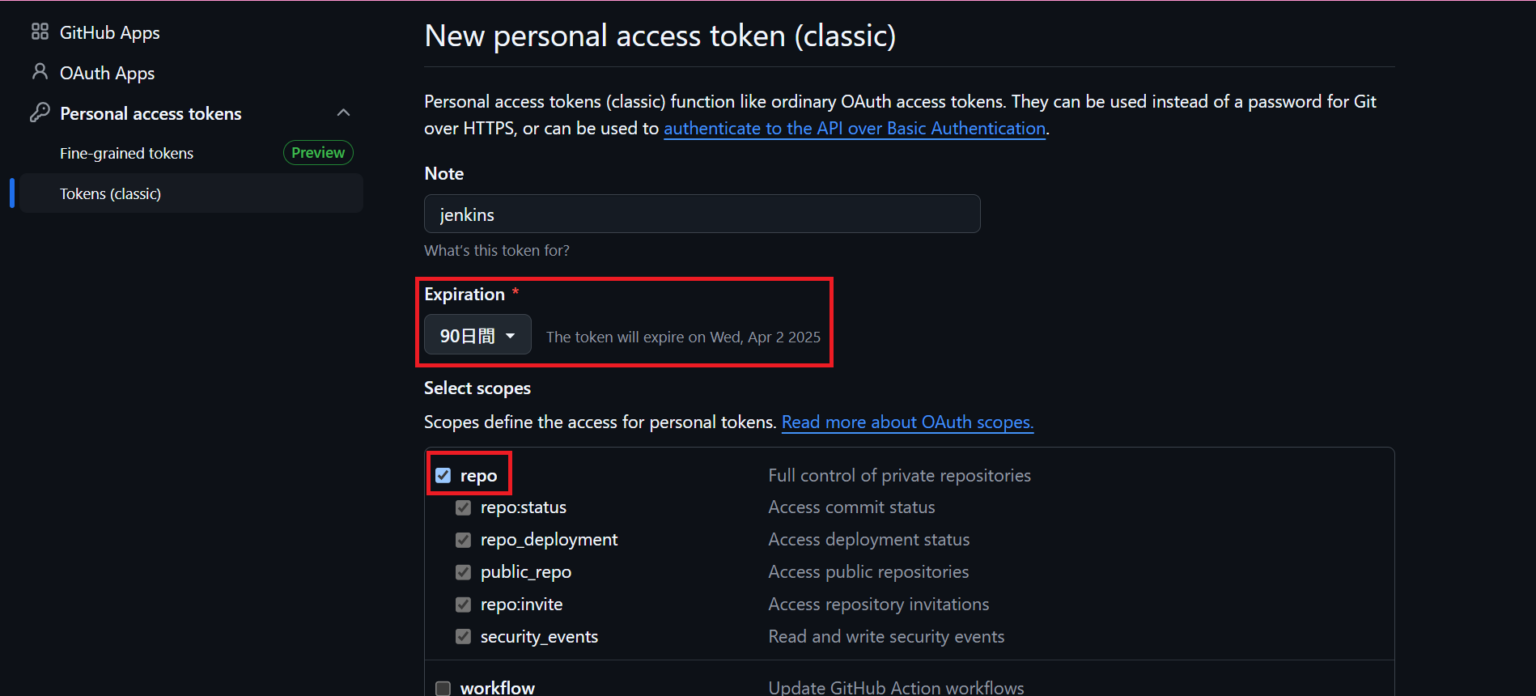Click the GitHub Apps grid icon
The height and width of the screenshot is (696, 1536).
[x=40, y=32]
